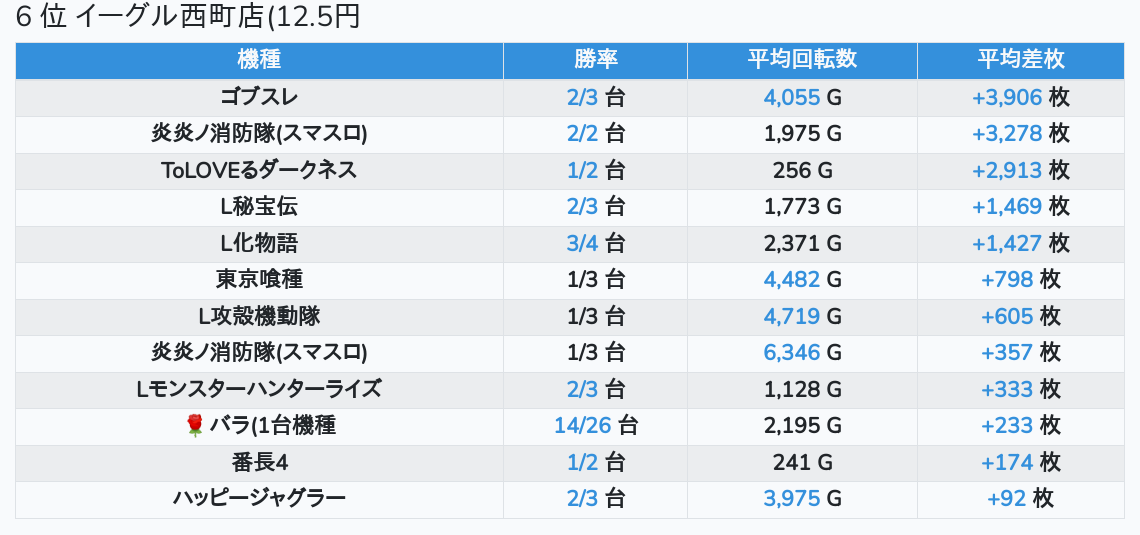
Task: Click the +92 枚 difference value
Action: click(x=1020, y=498)
